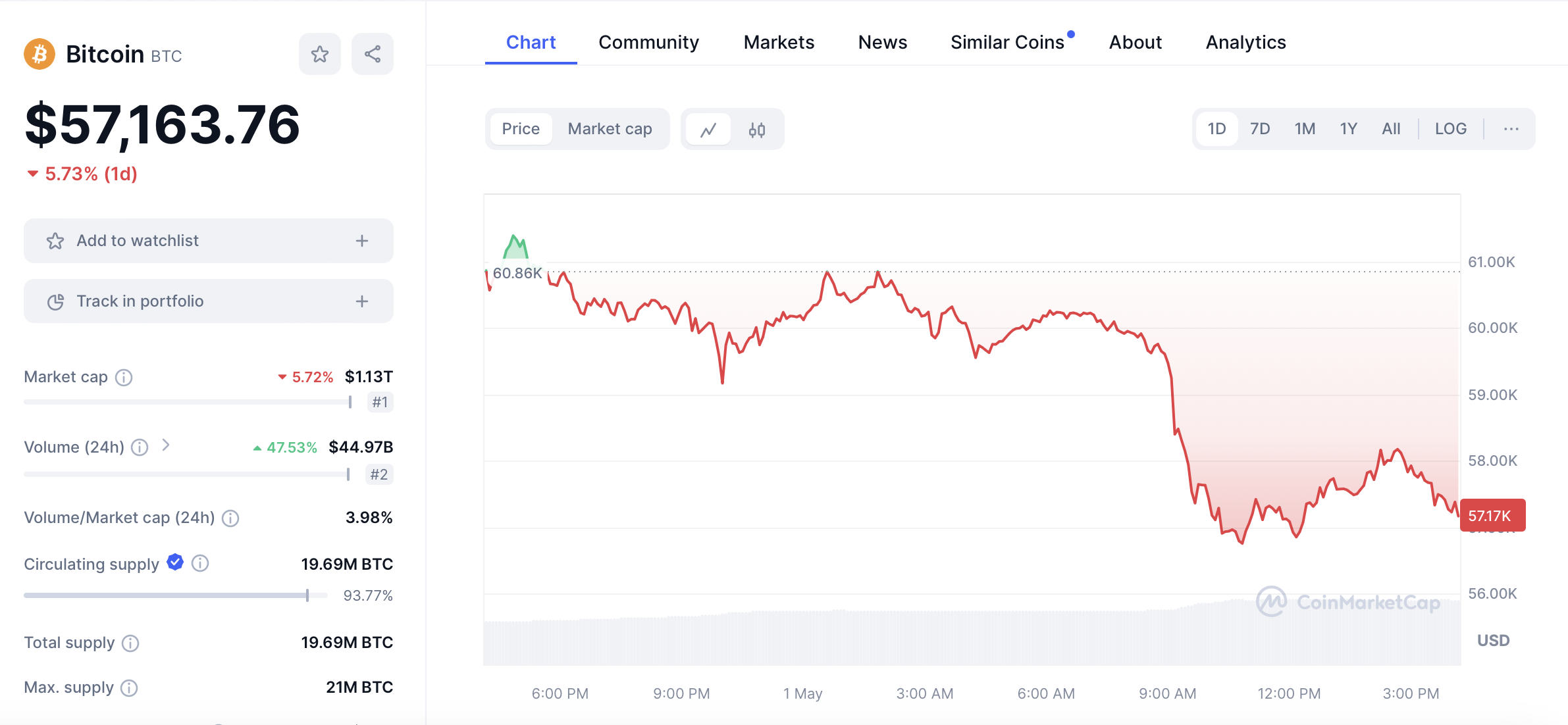Image resolution: width=1568 pixels, height=725 pixels.
Task: Click the share icon next to Bitcoin title
Action: point(373,54)
